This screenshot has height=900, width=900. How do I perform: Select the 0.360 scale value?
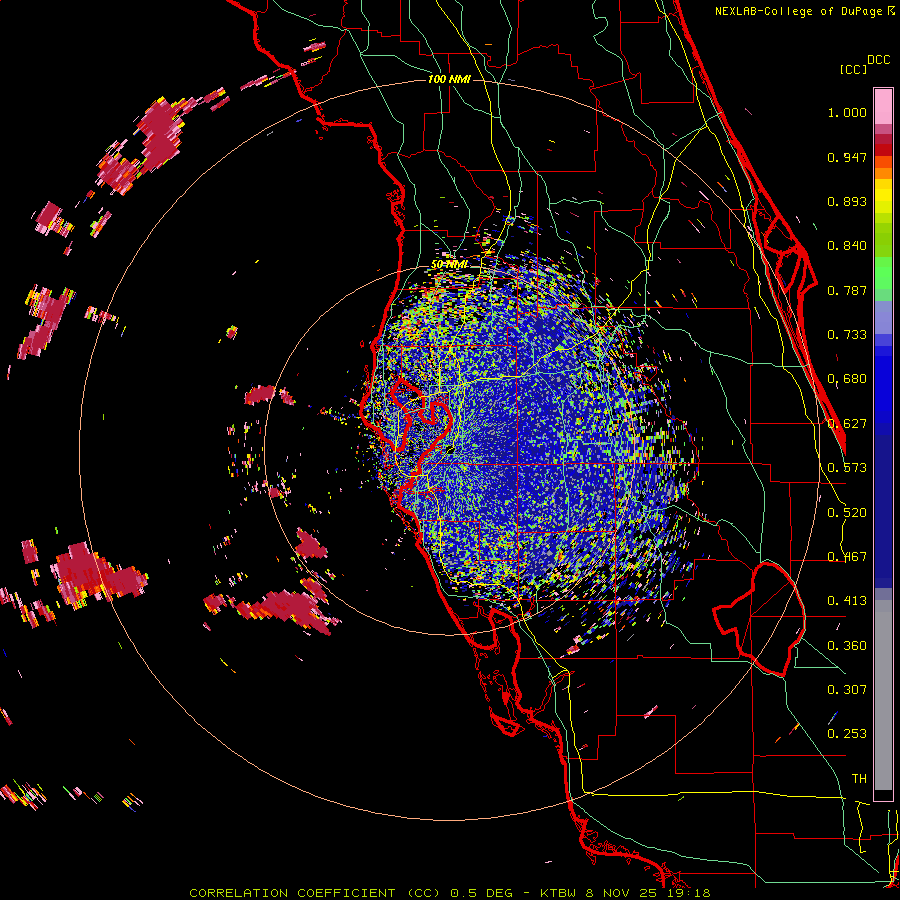coord(847,646)
